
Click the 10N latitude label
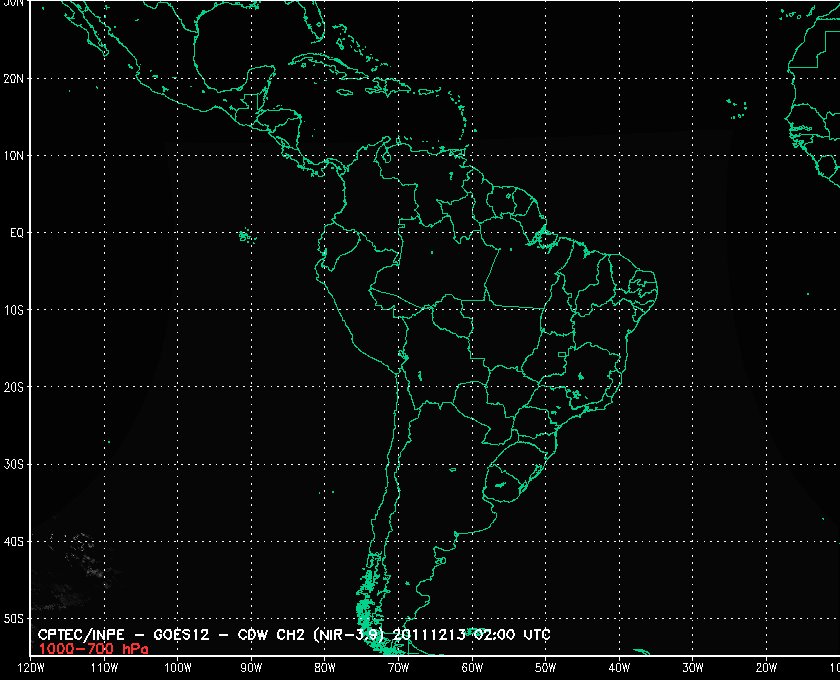(14, 156)
